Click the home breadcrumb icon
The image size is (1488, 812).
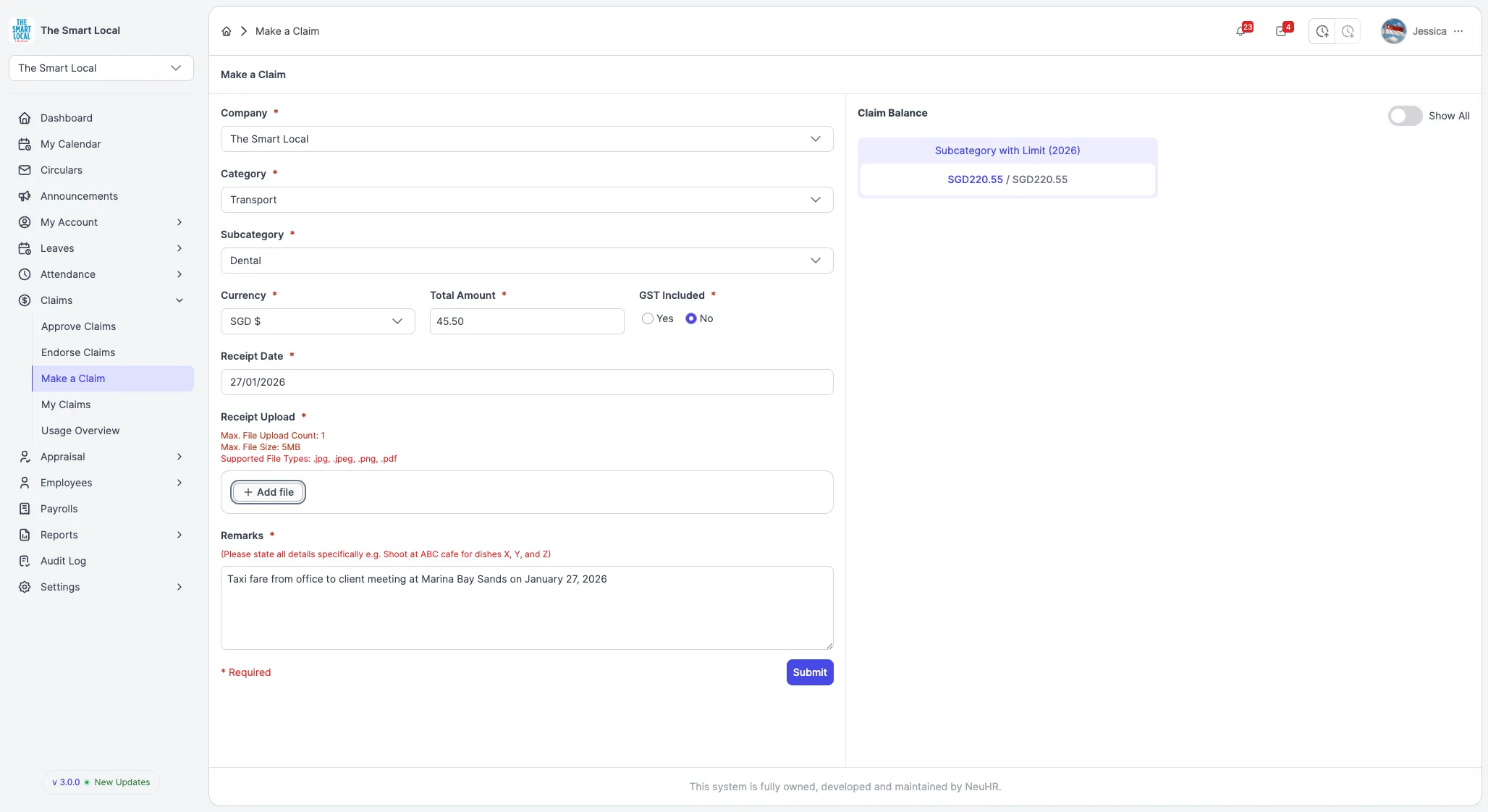227,31
